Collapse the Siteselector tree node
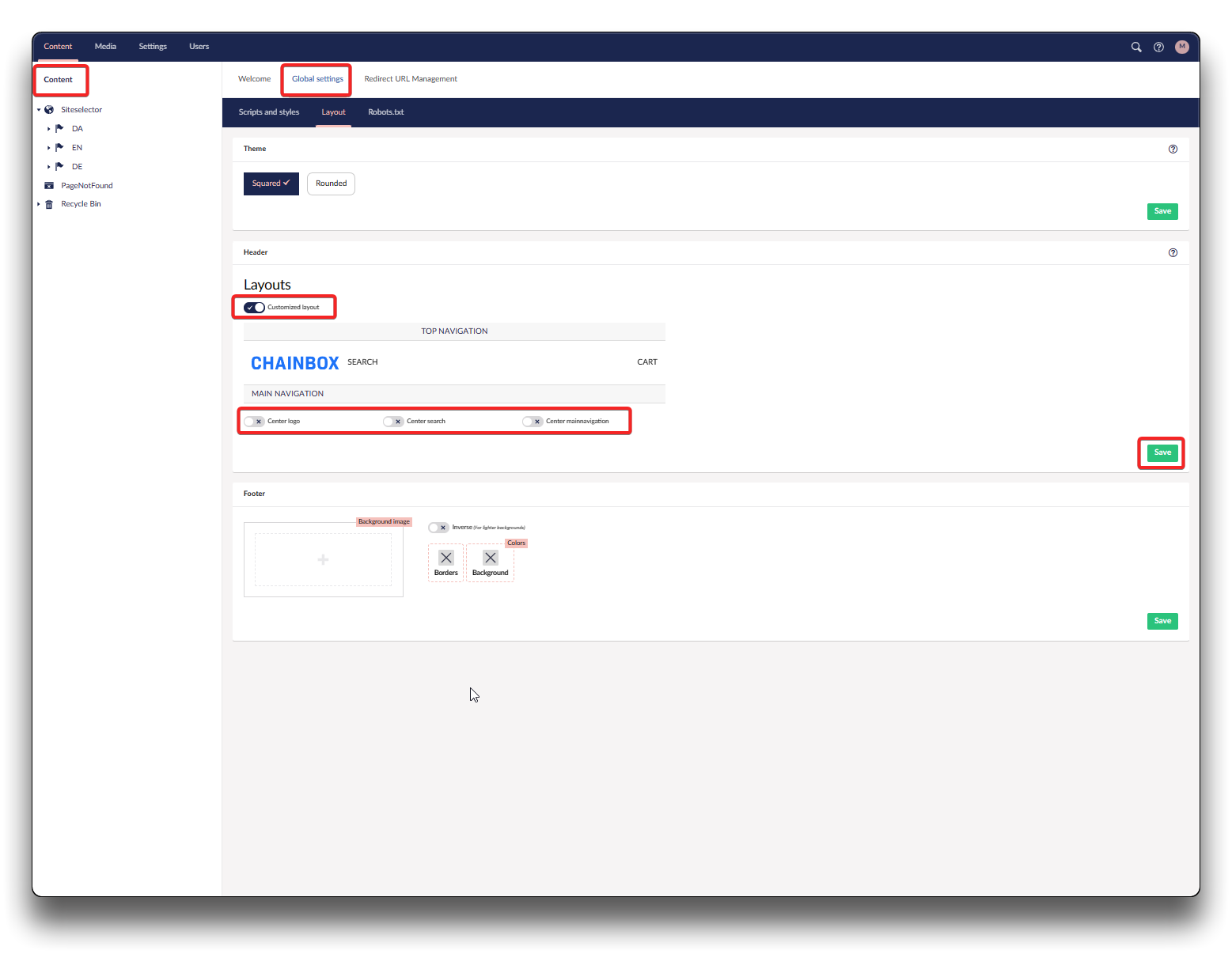This screenshot has width=1232, height=954. [38, 110]
